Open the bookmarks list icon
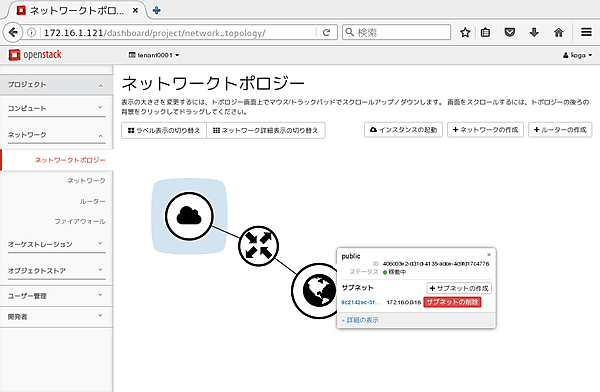This screenshot has width=600, height=392. 485,33
